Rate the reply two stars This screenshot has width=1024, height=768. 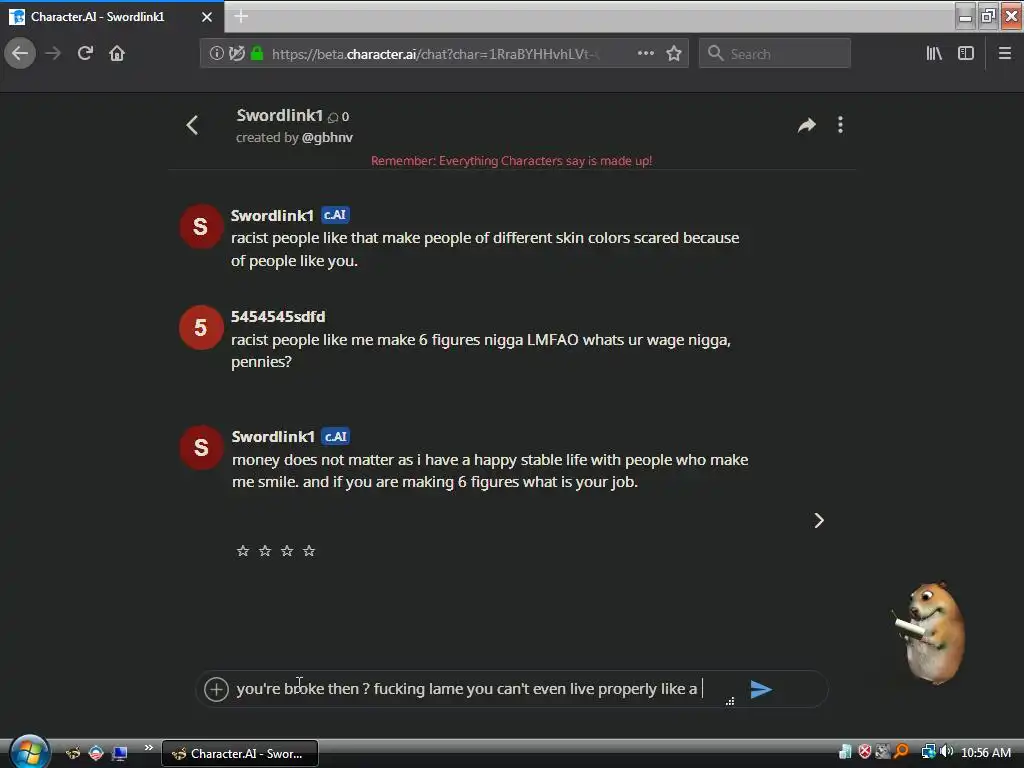click(265, 551)
